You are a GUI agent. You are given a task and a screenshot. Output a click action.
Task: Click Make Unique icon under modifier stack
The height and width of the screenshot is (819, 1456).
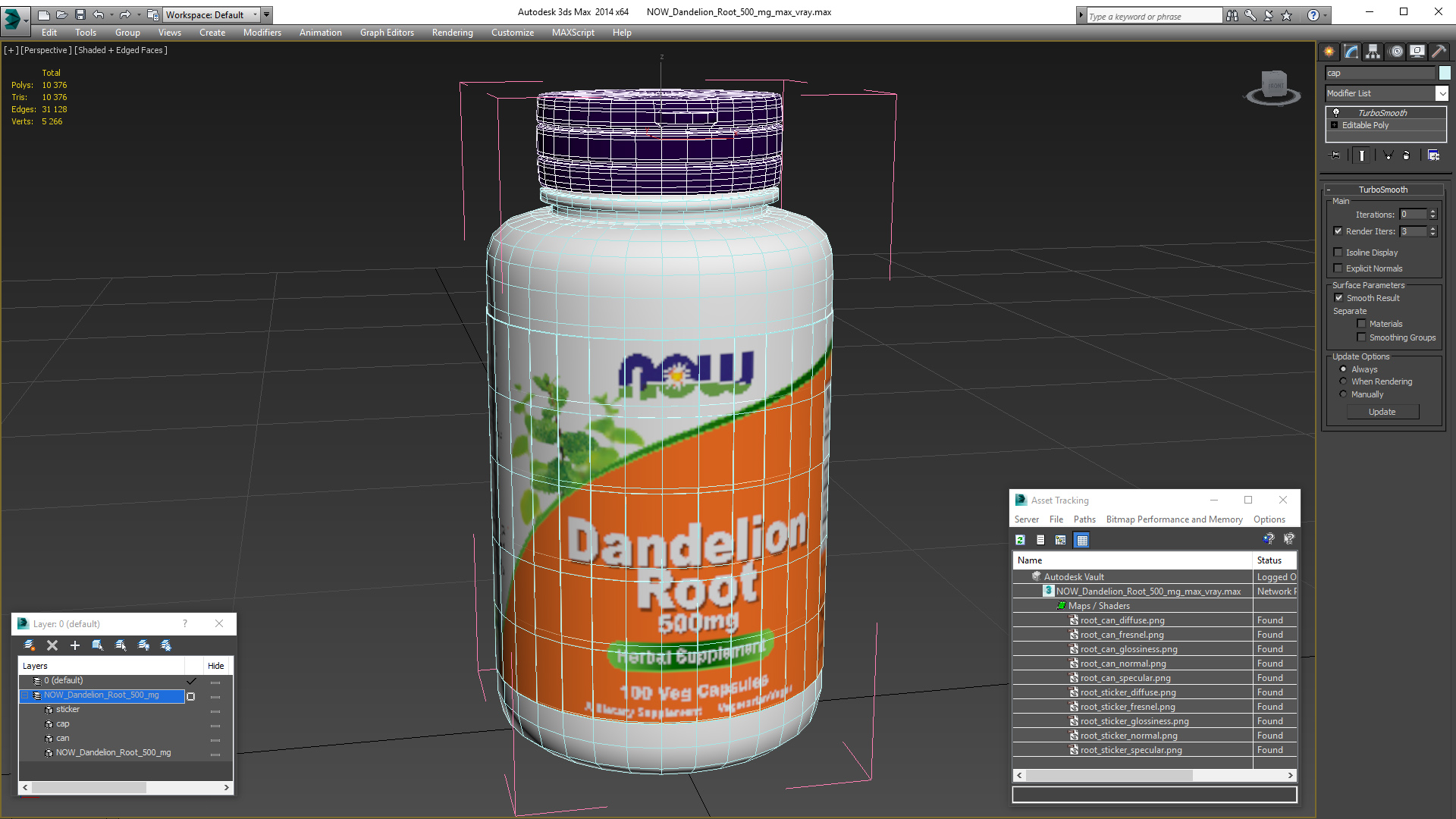point(1388,155)
